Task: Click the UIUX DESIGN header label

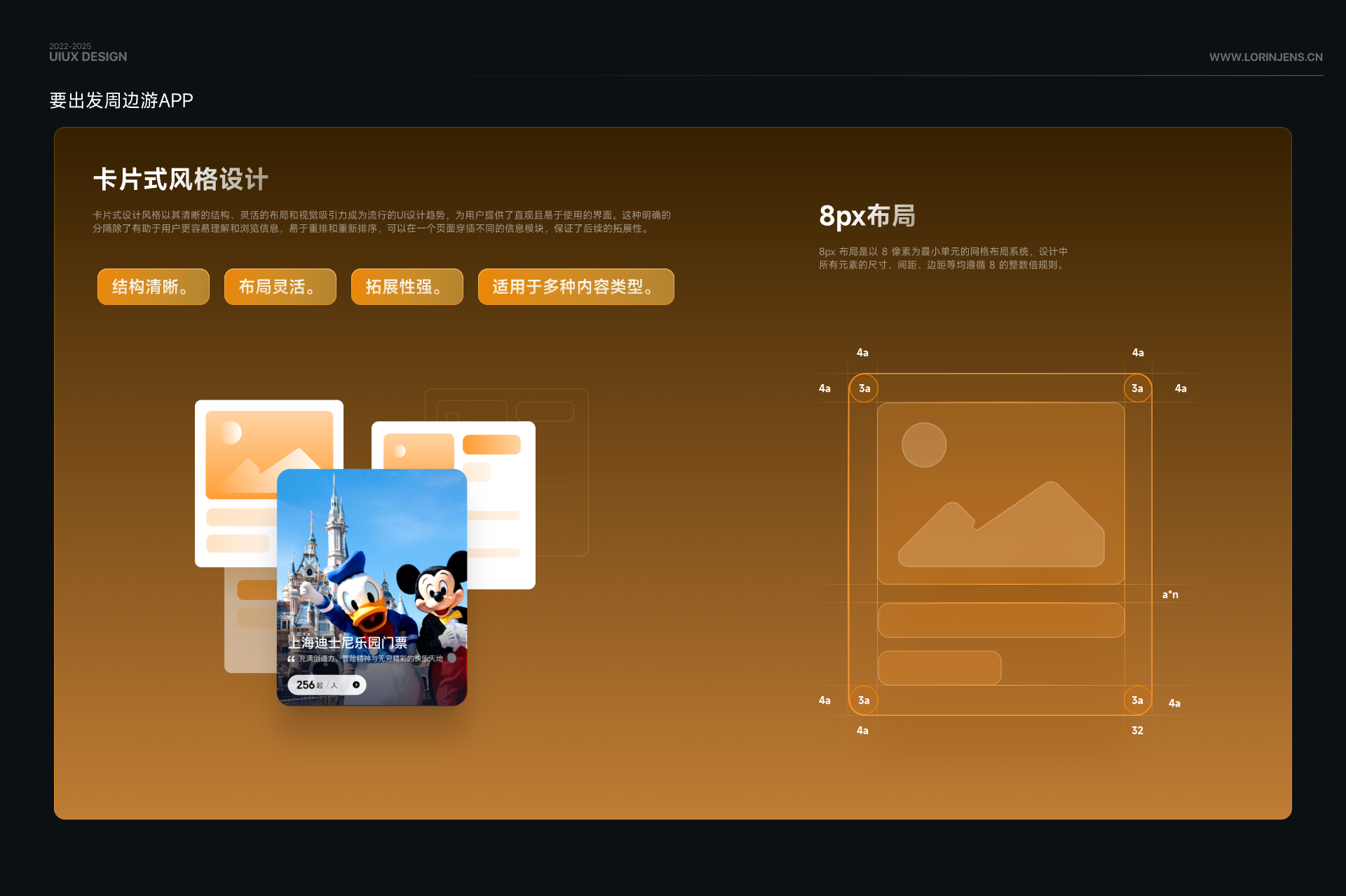Action: pyautogui.click(x=88, y=57)
